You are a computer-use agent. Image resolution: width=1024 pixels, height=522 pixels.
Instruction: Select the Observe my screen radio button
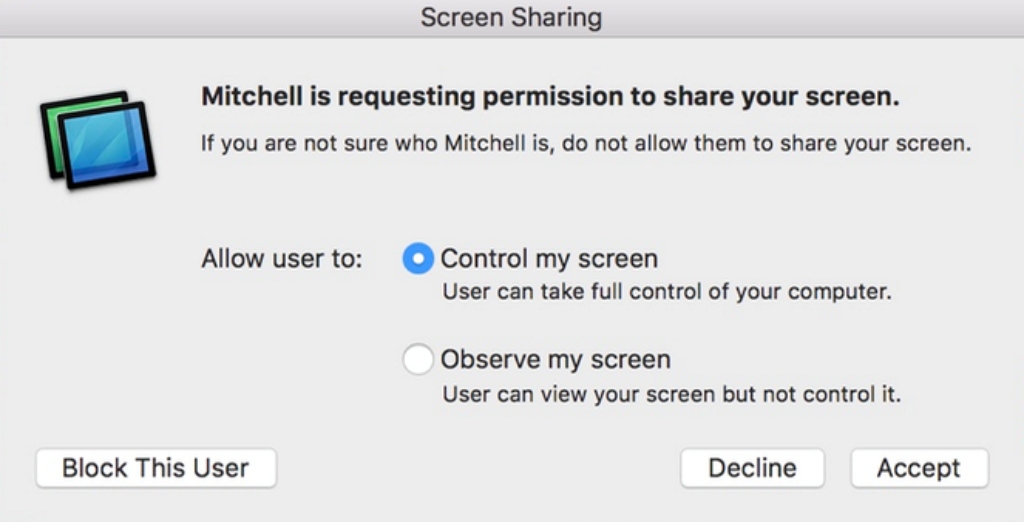pyautogui.click(x=418, y=359)
